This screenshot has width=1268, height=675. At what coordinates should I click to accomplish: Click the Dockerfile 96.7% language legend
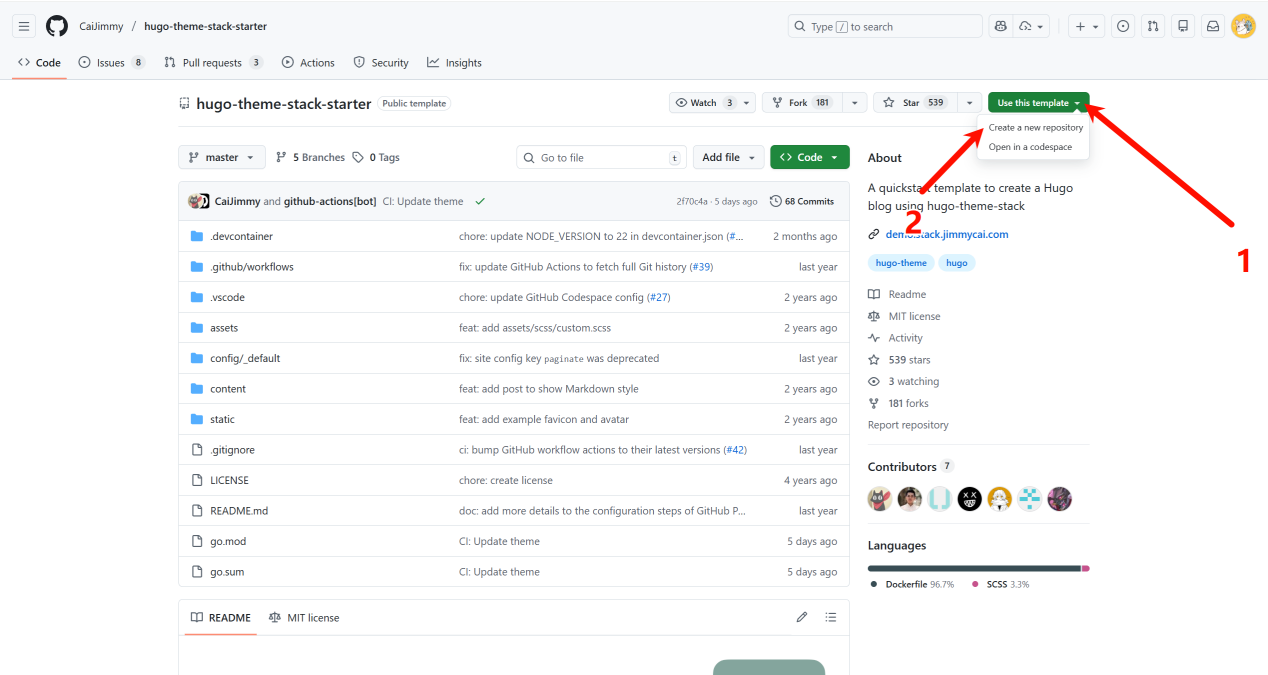coord(912,584)
